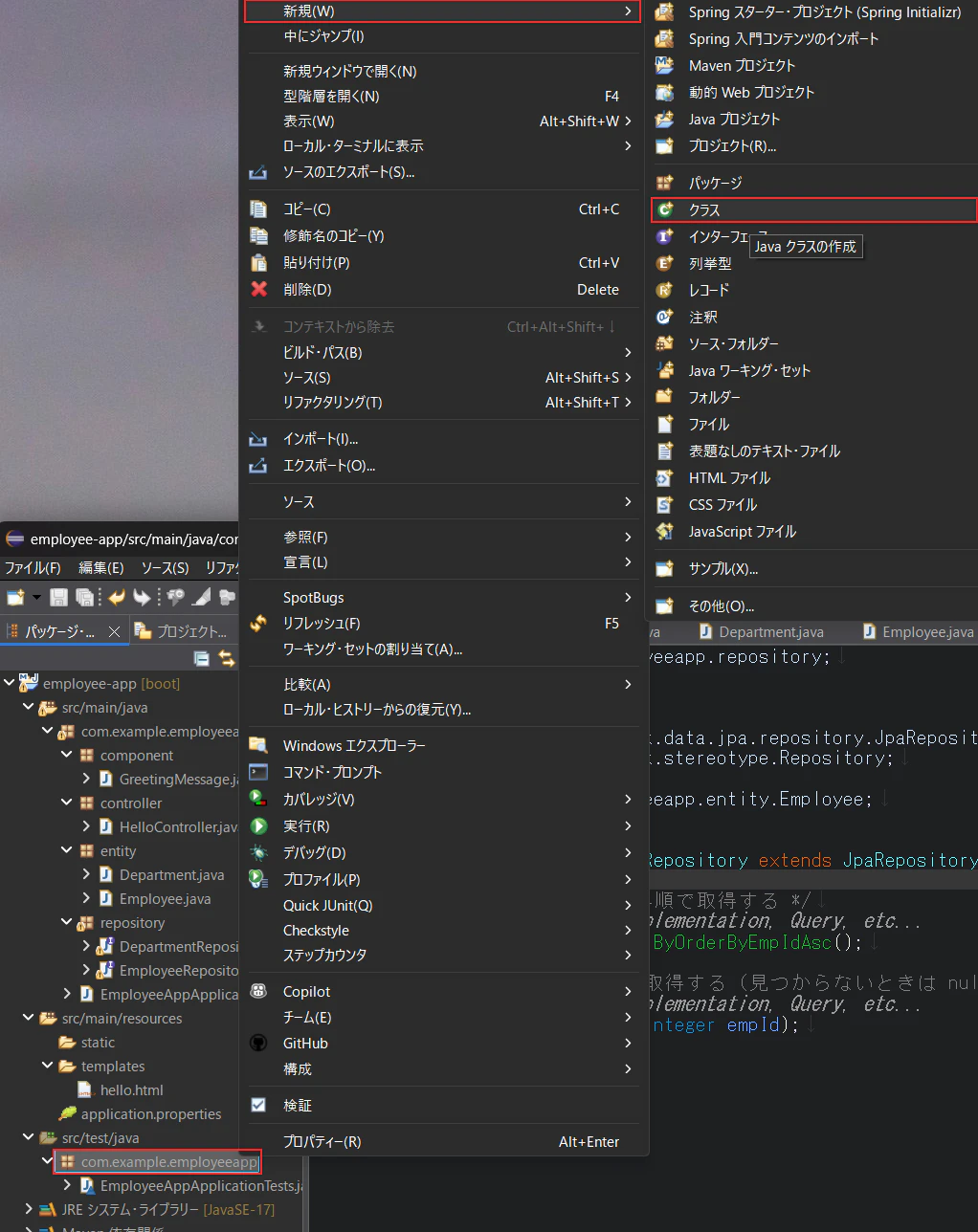
Task: Choose その他(O)... in the New submenu
Action: tap(813, 605)
